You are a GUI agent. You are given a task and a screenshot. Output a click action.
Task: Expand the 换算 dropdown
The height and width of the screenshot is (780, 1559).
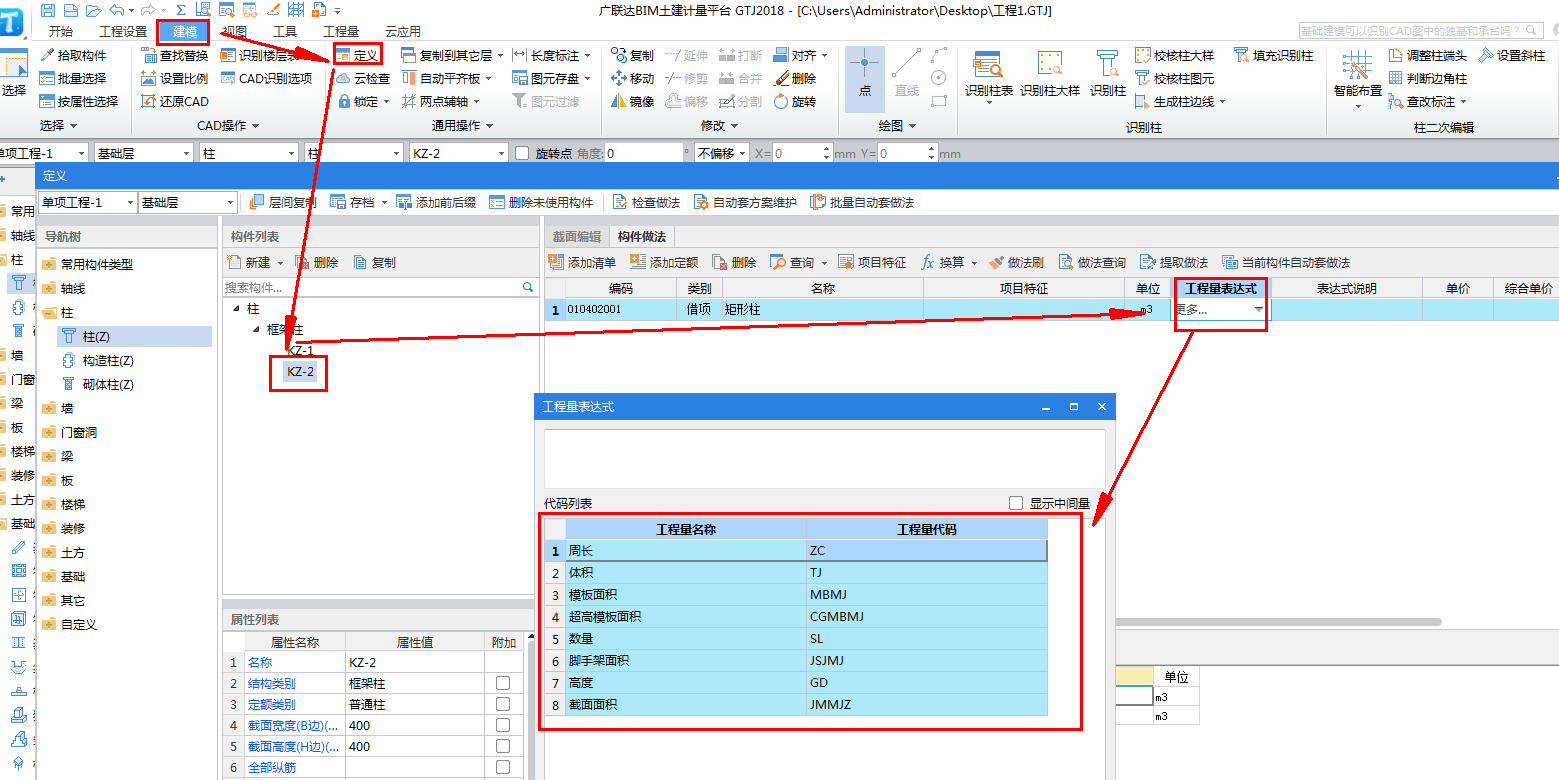[973, 262]
